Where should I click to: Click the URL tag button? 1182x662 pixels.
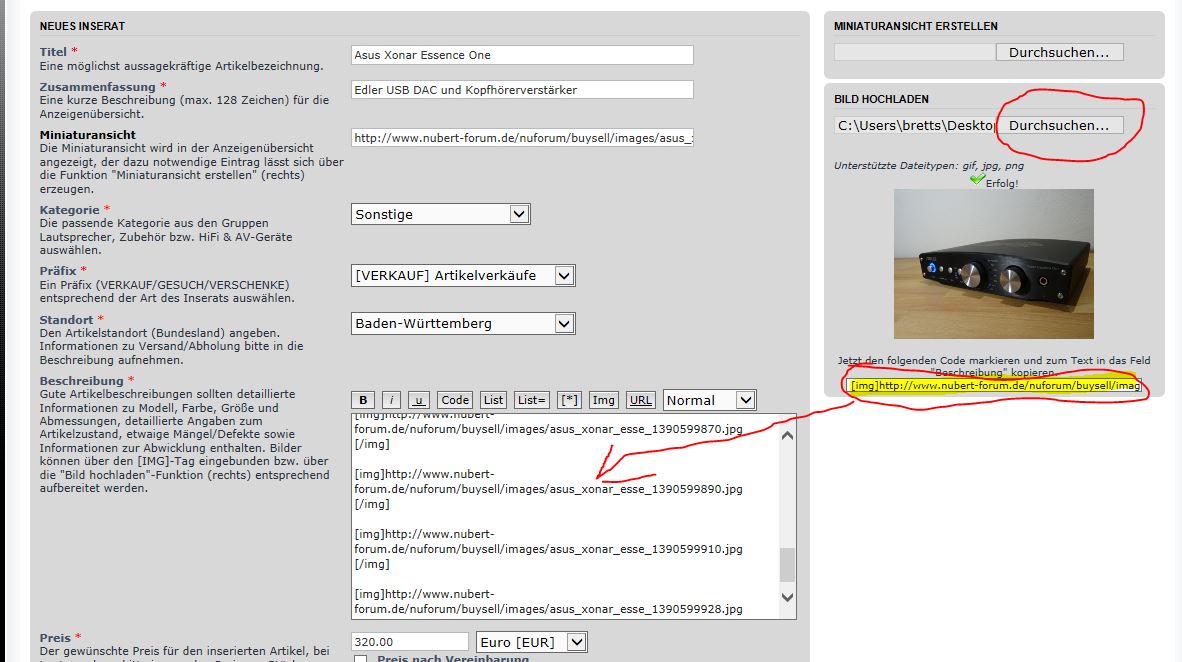[x=641, y=400]
